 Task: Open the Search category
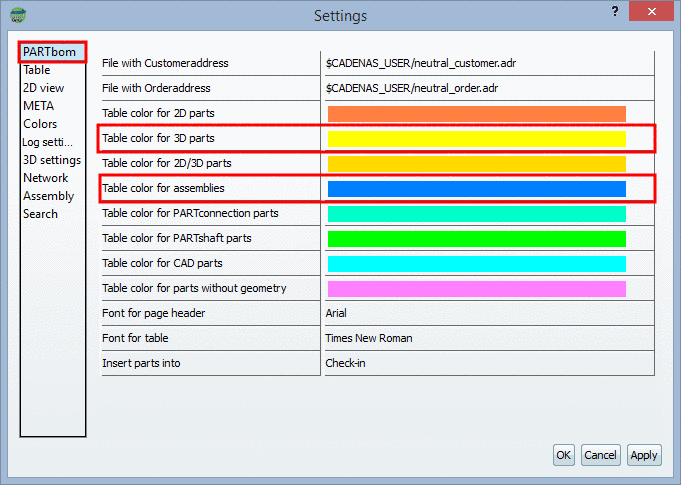pyautogui.click(x=41, y=214)
